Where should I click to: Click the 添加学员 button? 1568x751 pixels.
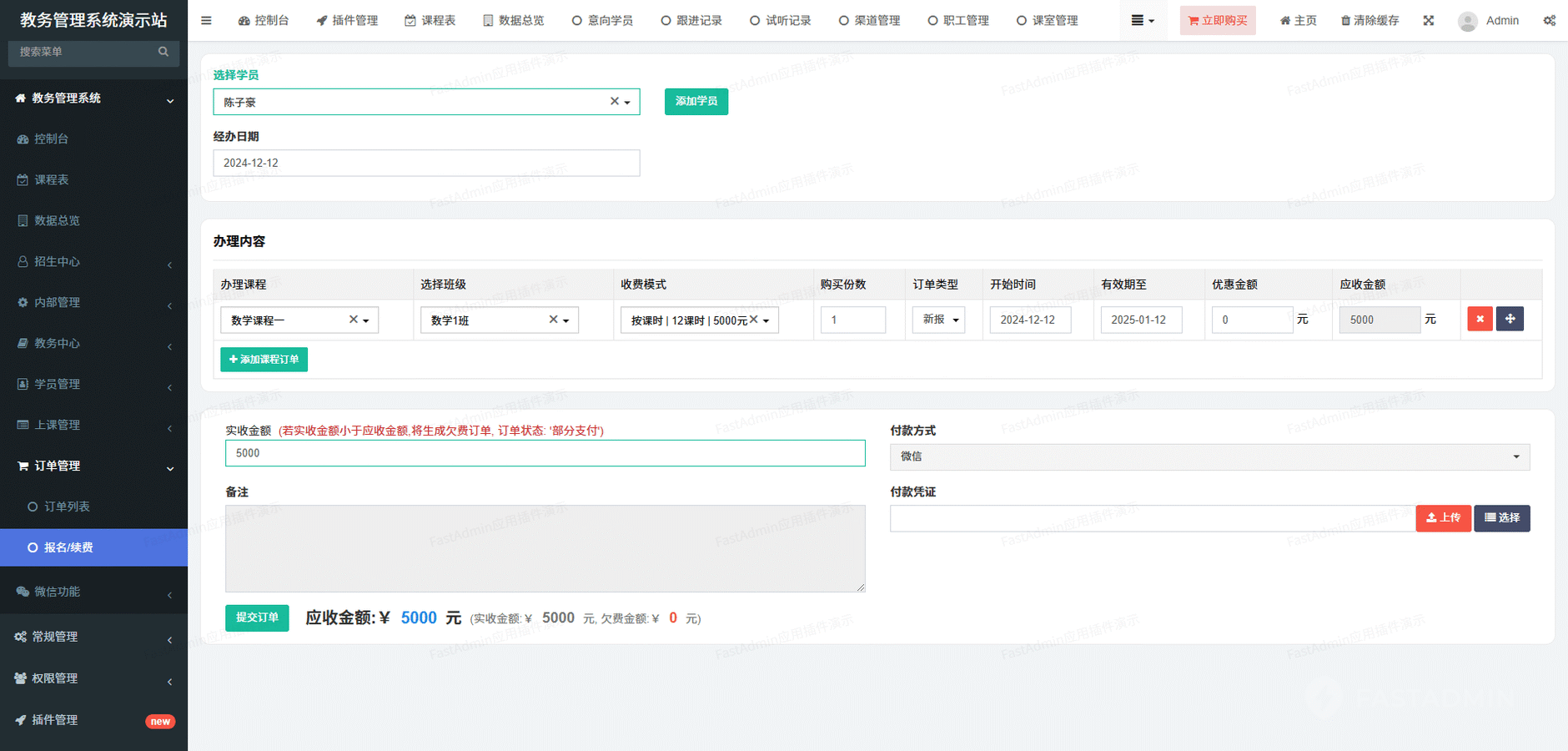696,101
